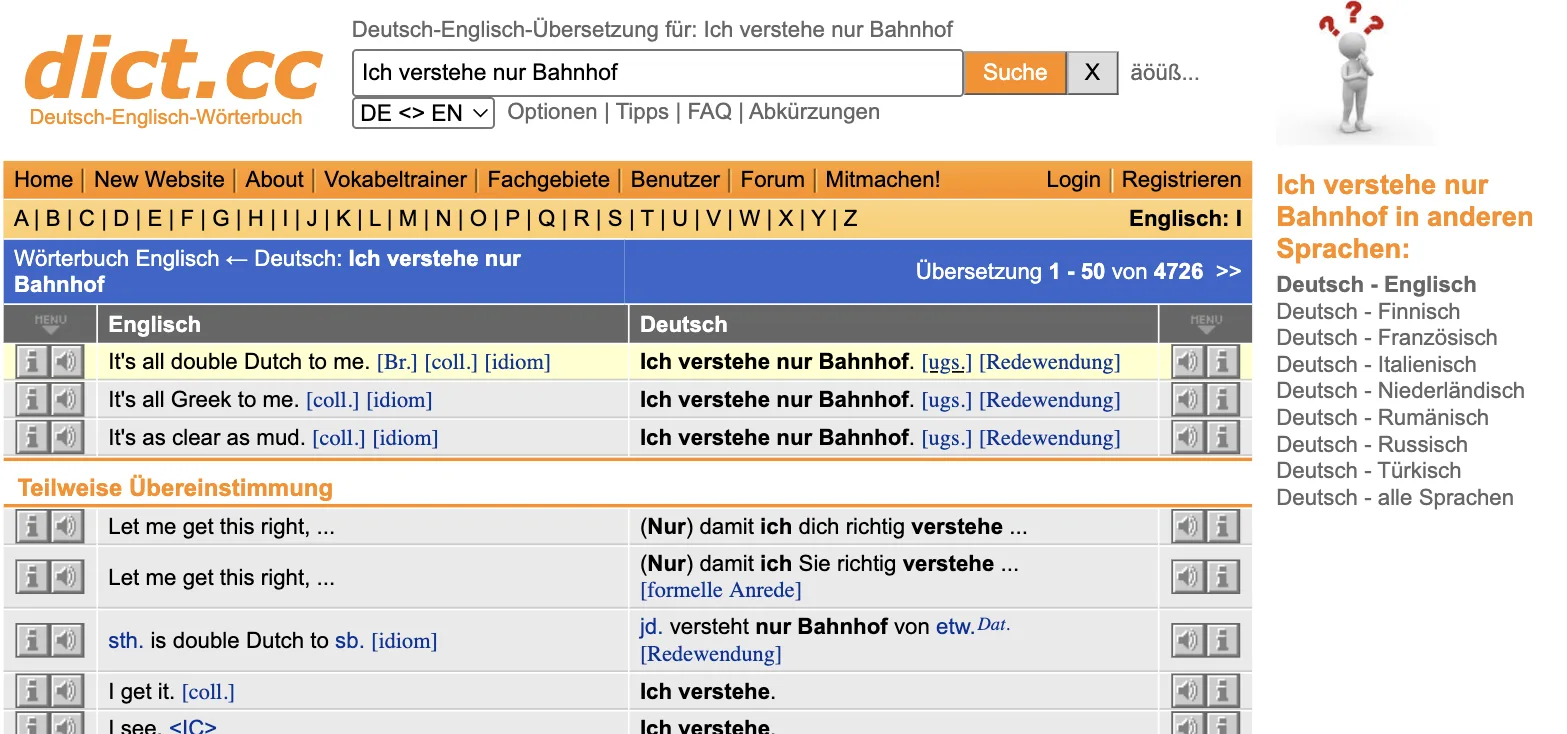
Task: Open Fachgebiete in the nav bar
Action: 549,180
